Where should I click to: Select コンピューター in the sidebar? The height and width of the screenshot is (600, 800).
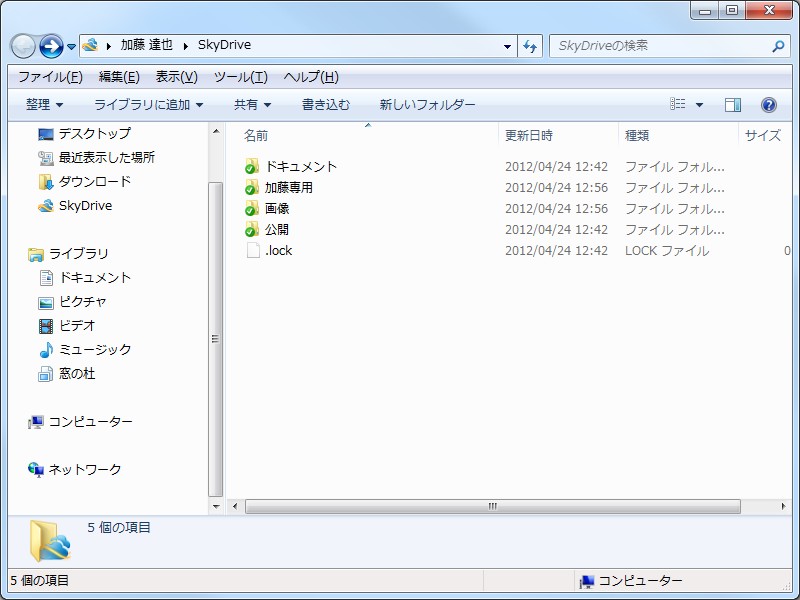(93, 422)
